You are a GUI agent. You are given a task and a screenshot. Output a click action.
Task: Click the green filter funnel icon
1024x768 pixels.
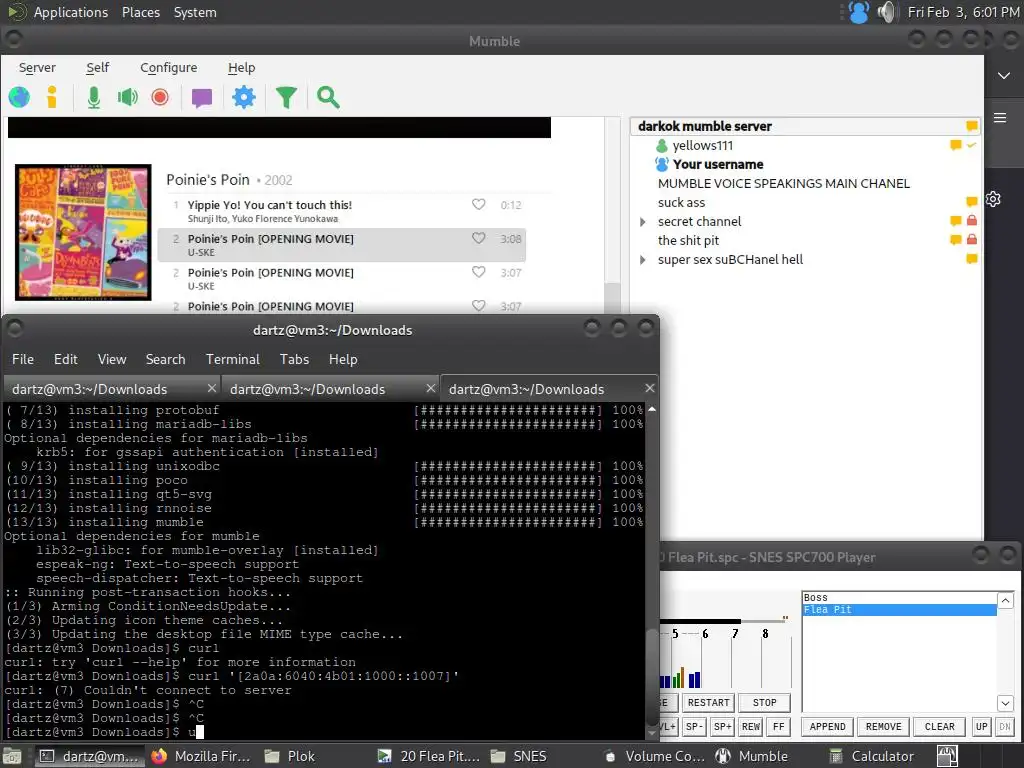click(286, 97)
